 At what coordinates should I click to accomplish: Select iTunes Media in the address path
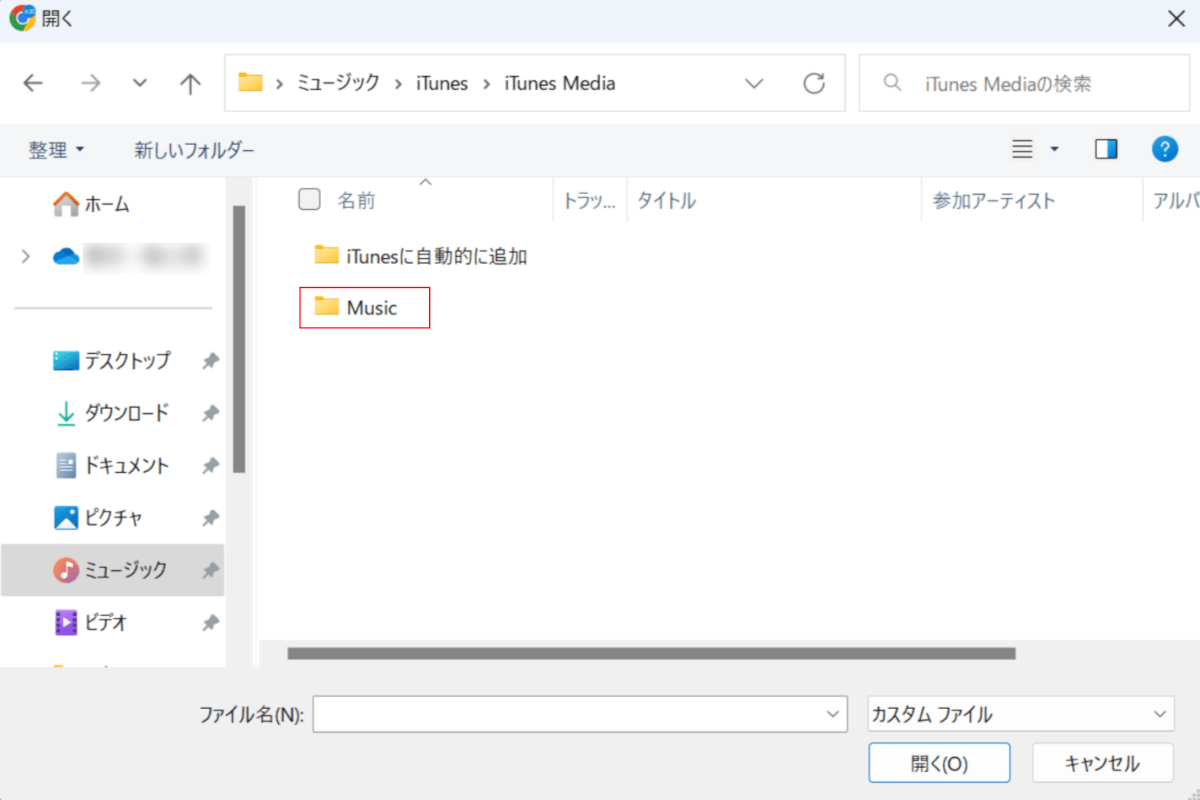[559, 83]
